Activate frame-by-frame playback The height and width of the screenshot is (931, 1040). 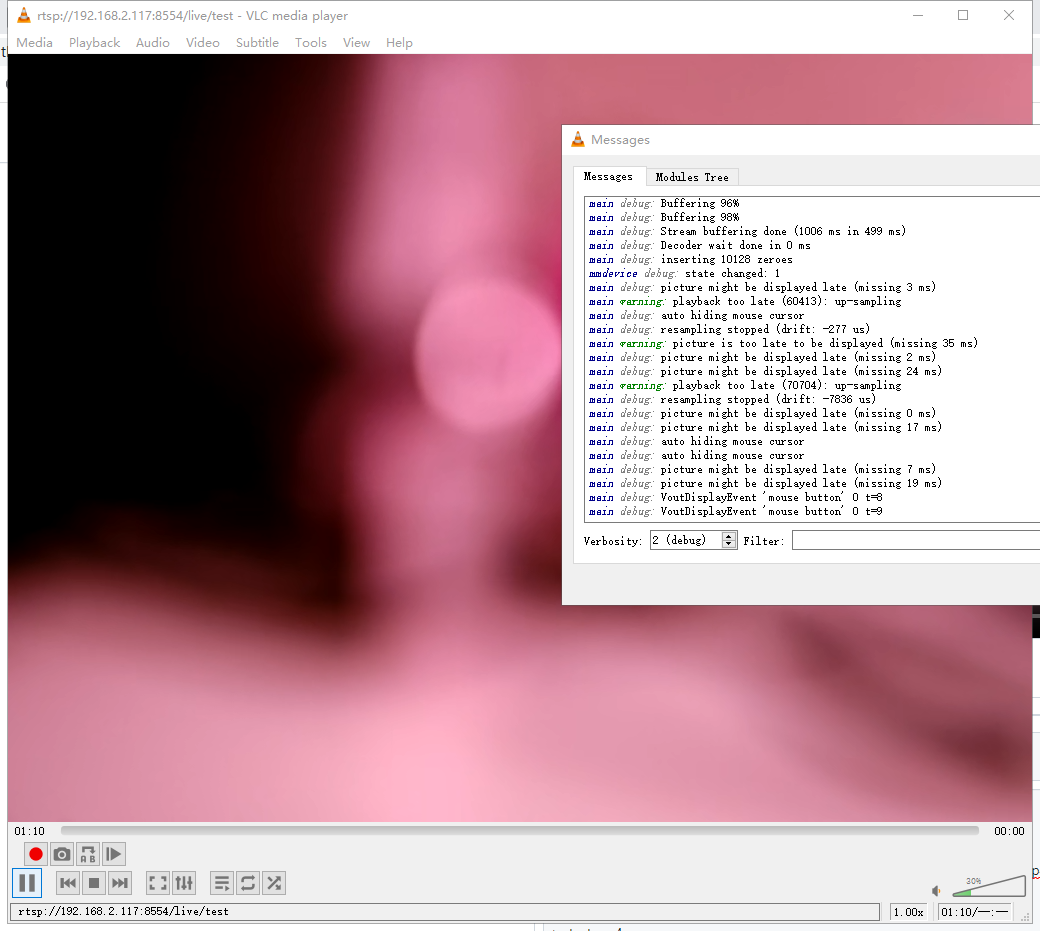pyautogui.click(x=113, y=854)
